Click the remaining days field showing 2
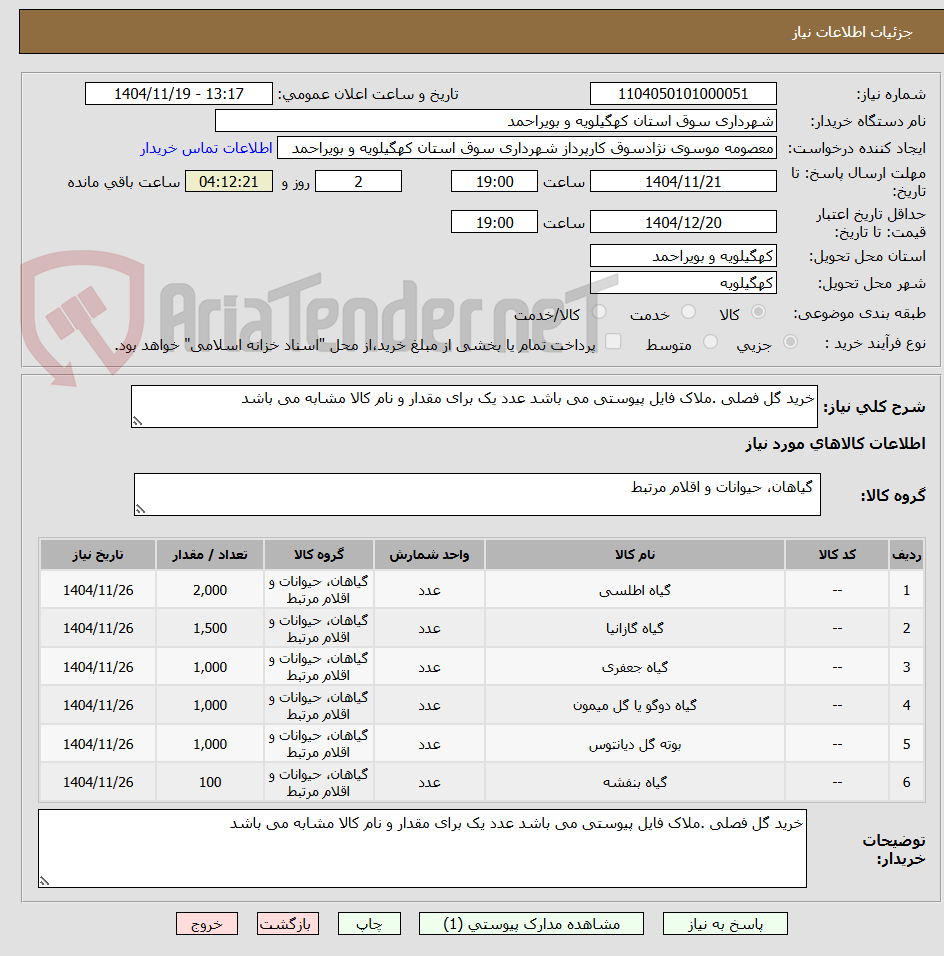This screenshot has height=956, width=944. click(x=359, y=182)
